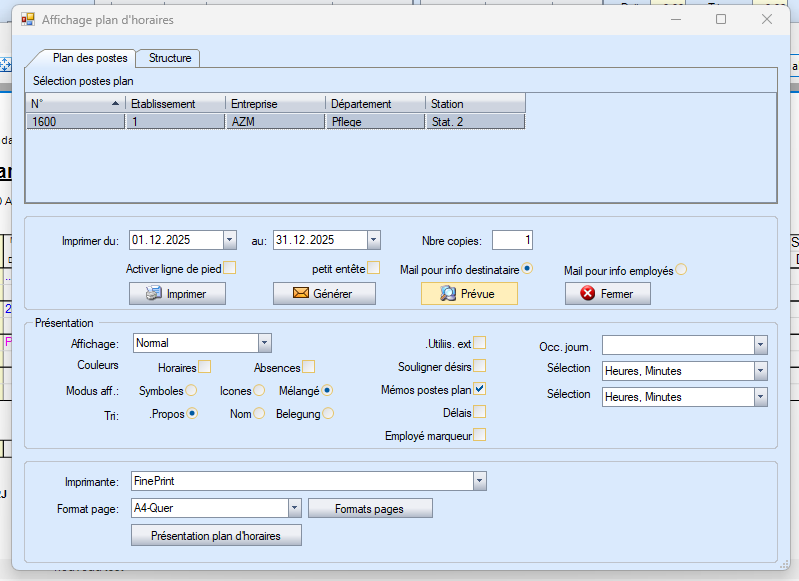This screenshot has height=581, width=799.
Task: Open the Imprimer du date picker
Action: pos(230,240)
